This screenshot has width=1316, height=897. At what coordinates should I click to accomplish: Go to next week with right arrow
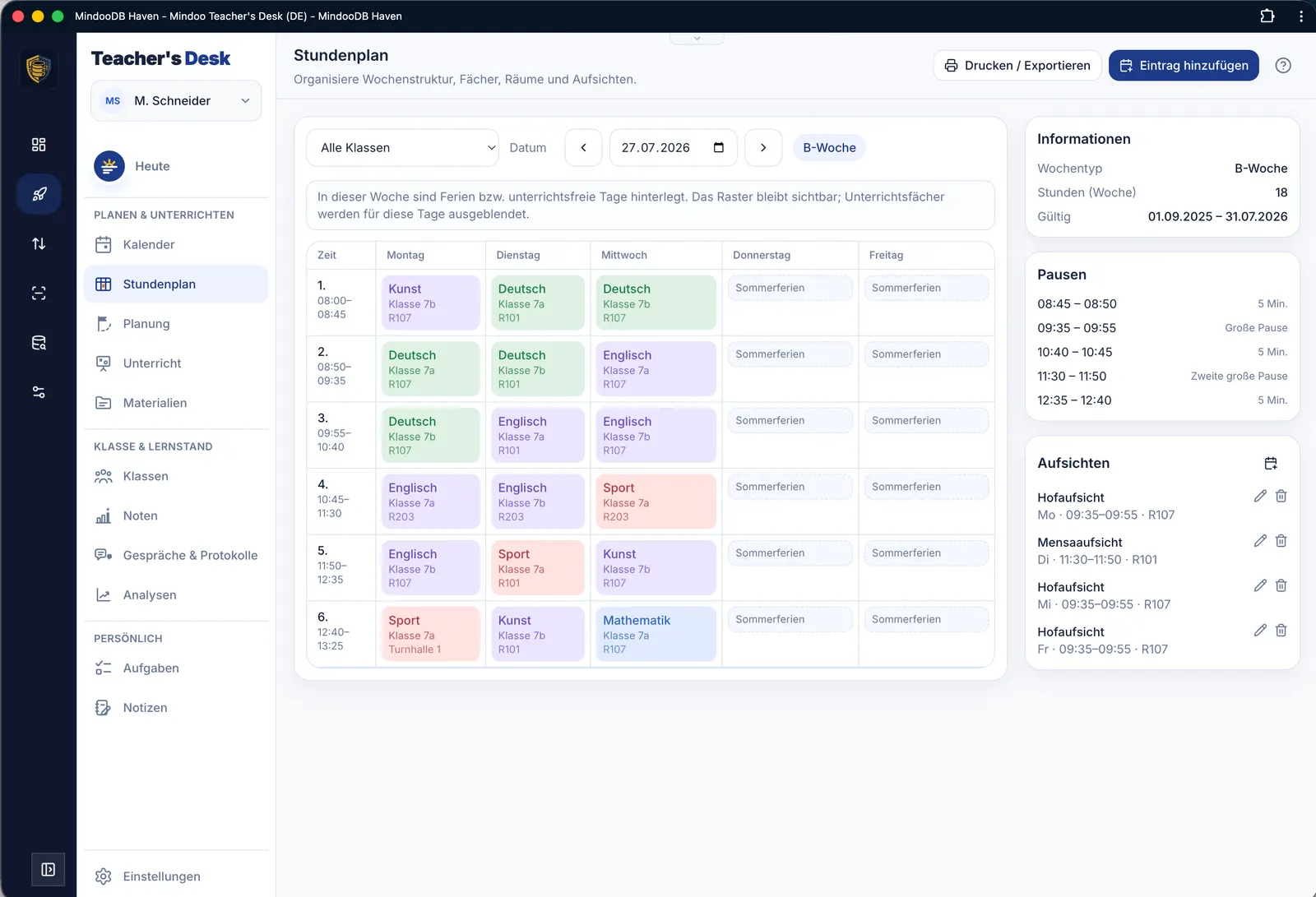coord(762,148)
